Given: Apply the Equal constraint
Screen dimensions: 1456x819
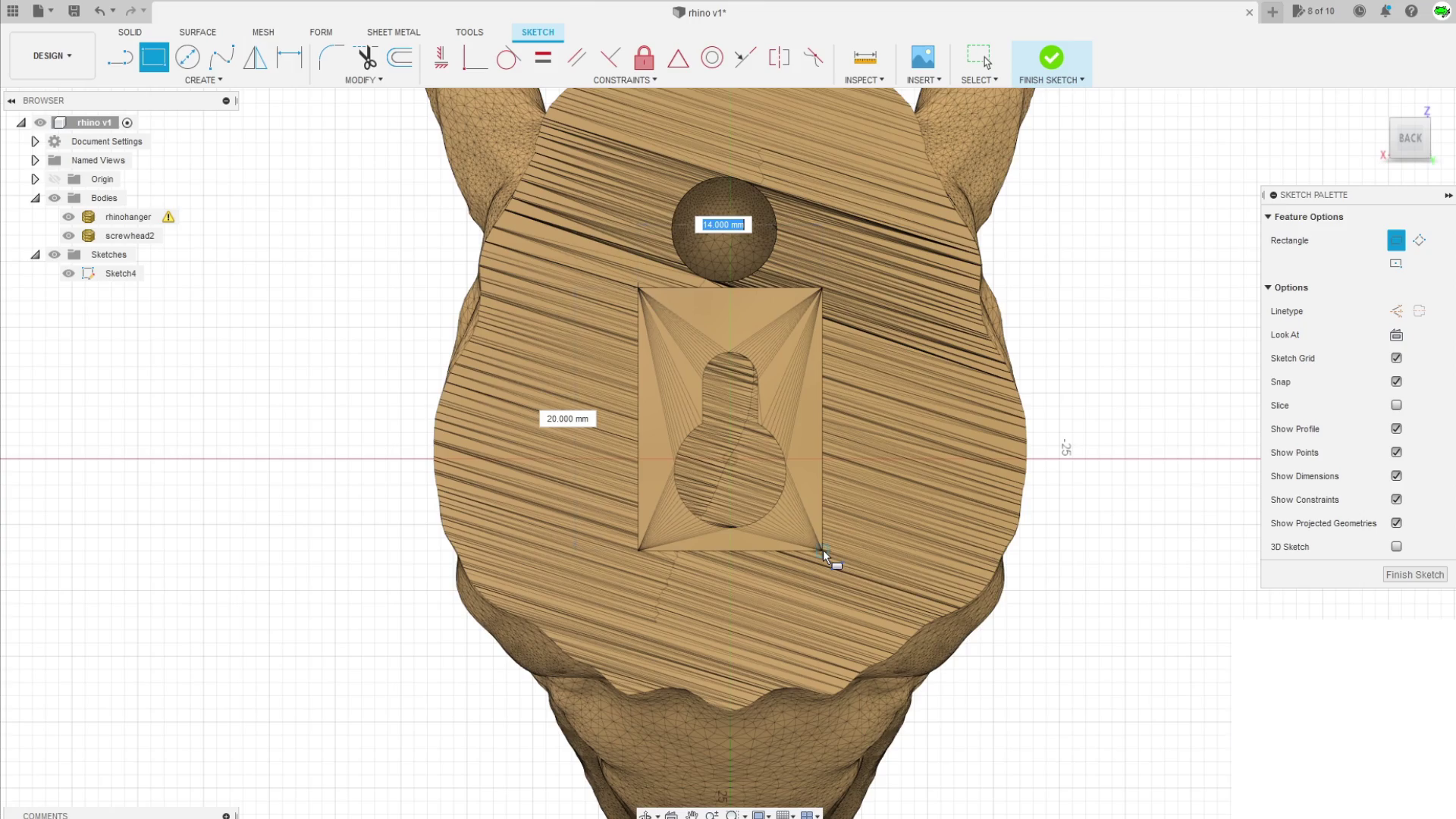Looking at the screenshot, I should 543,57.
